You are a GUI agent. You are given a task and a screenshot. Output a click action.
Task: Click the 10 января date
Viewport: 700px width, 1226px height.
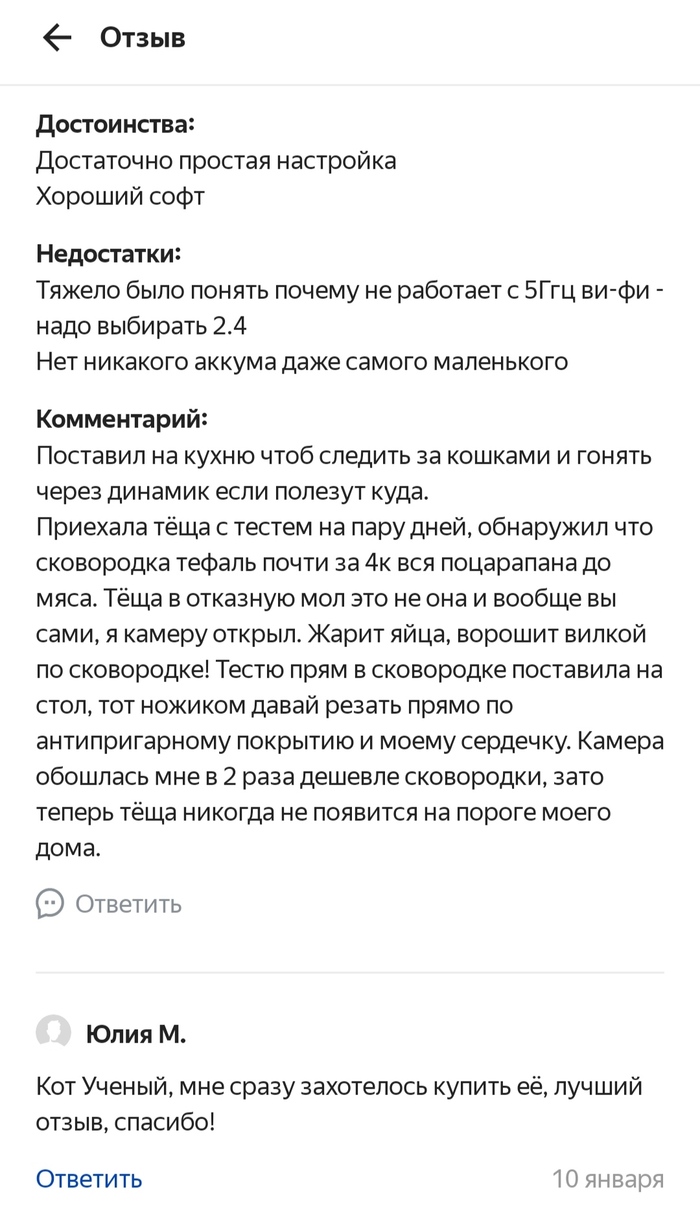point(608,1179)
